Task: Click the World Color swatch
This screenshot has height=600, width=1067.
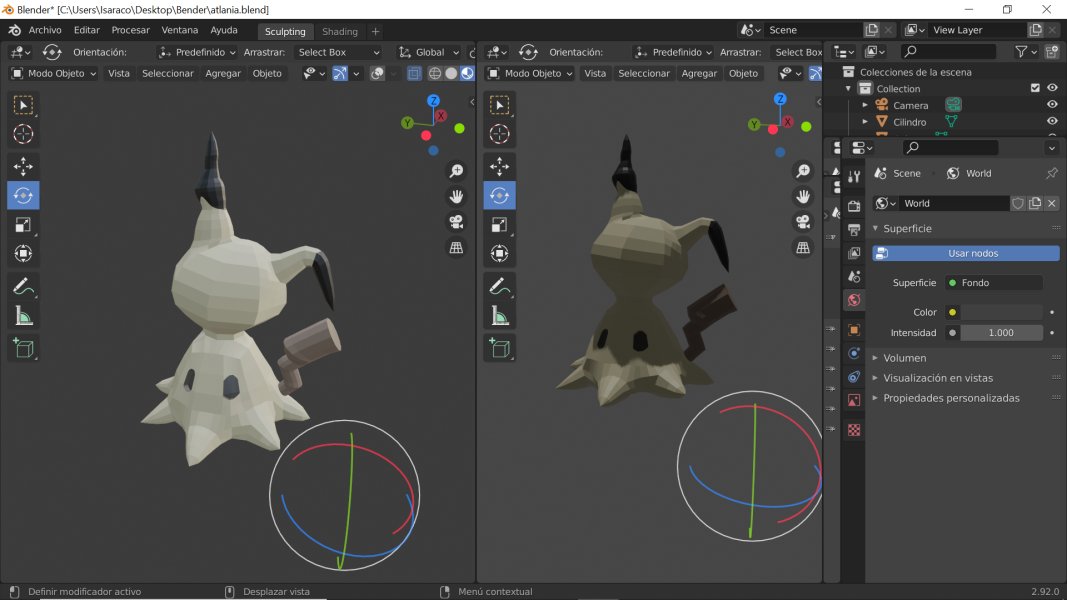Action: point(1001,312)
